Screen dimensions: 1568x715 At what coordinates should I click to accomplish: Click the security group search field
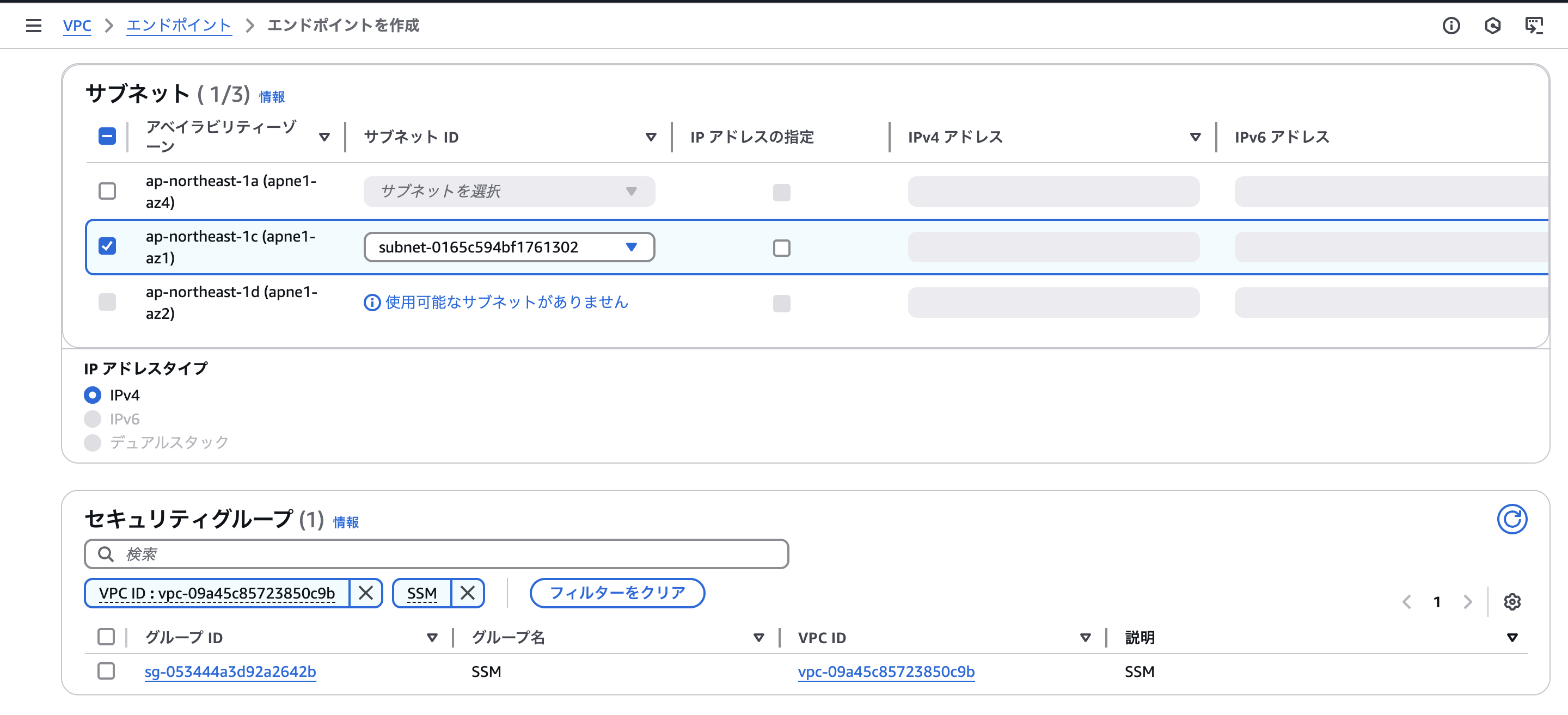[x=426, y=554]
